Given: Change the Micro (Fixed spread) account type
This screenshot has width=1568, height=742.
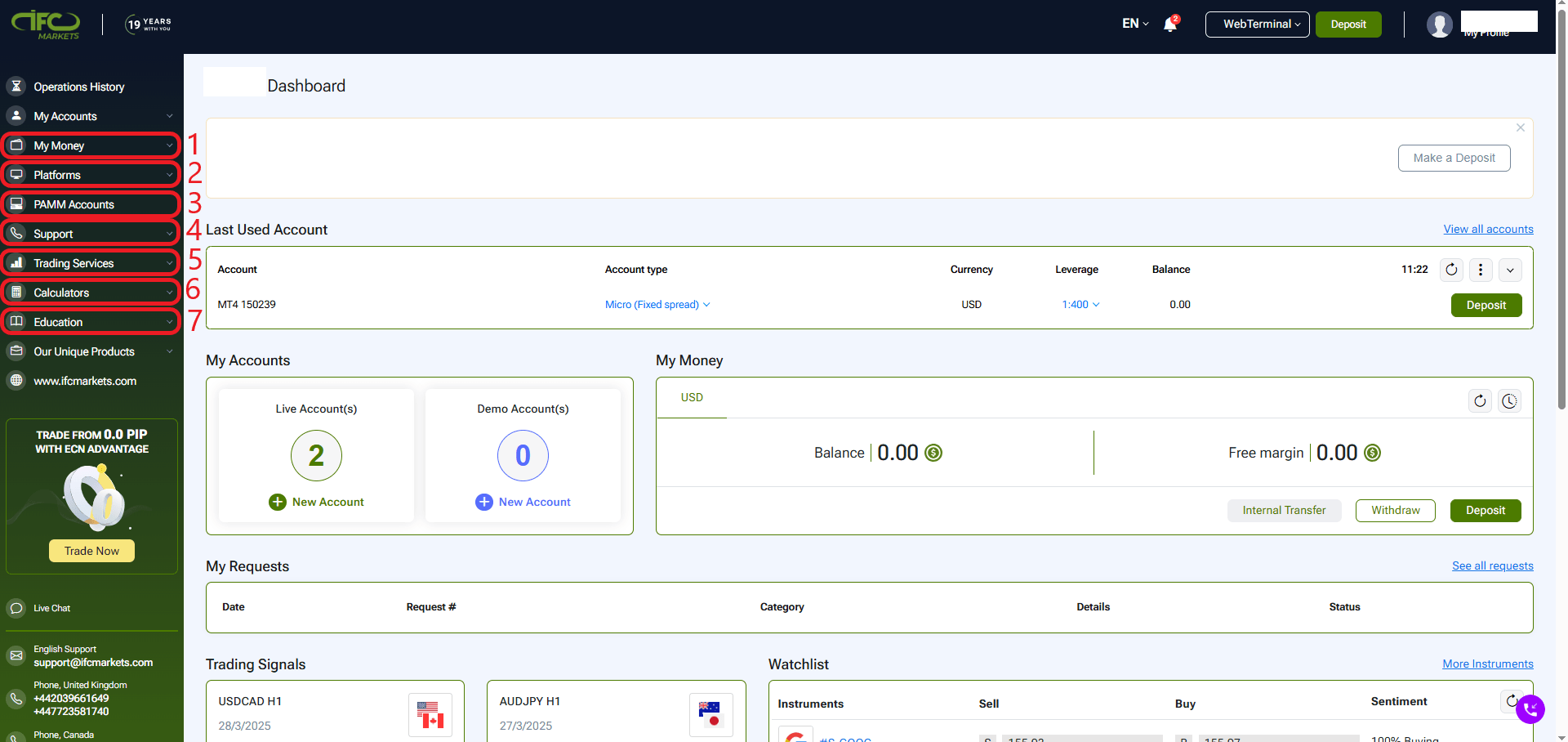Looking at the screenshot, I should 657,305.
